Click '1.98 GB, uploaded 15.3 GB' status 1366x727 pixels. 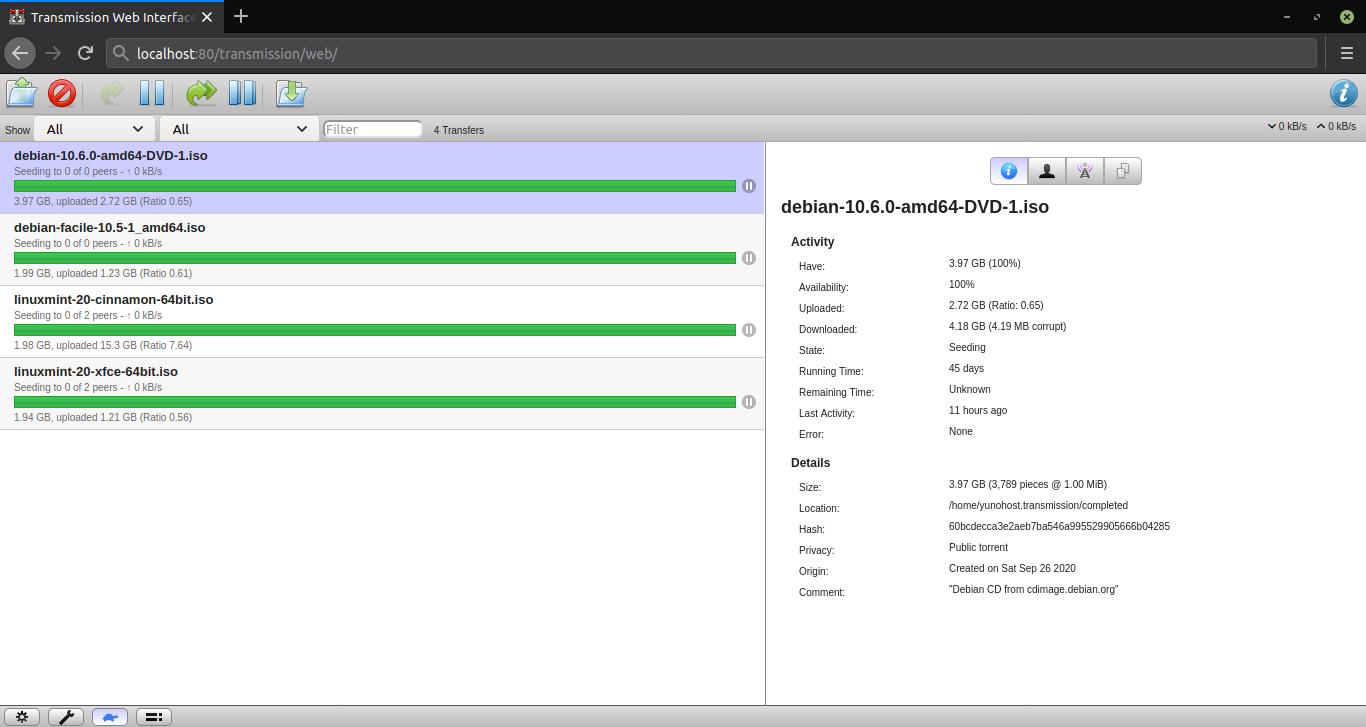click(x=103, y=346)
